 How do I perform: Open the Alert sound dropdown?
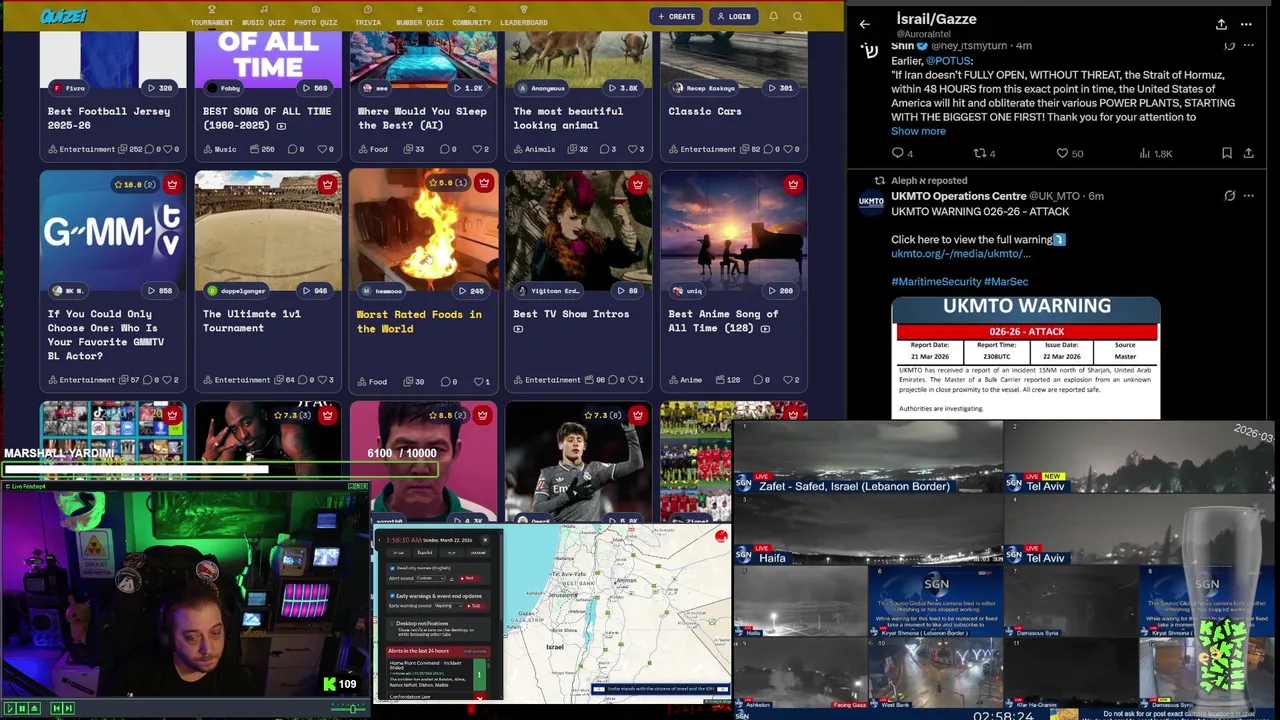(430, 578)
